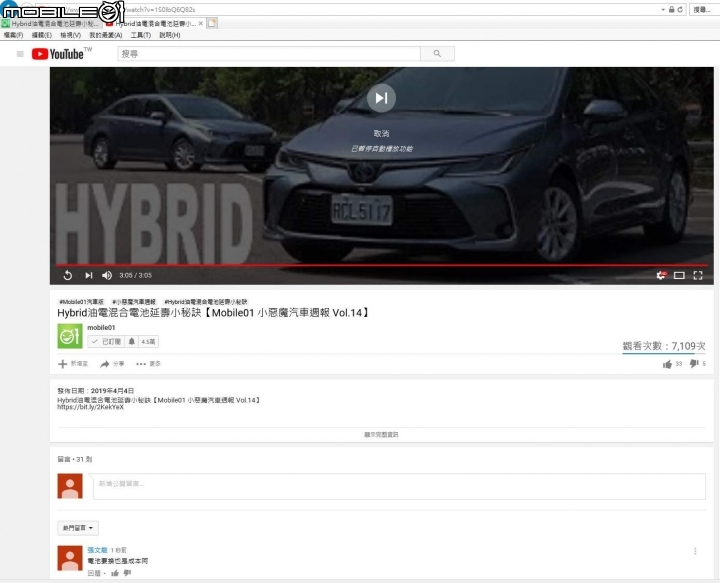Screen dimensions: 720x583
Task: Mute the video with the speaker icon
Action: 107,275
